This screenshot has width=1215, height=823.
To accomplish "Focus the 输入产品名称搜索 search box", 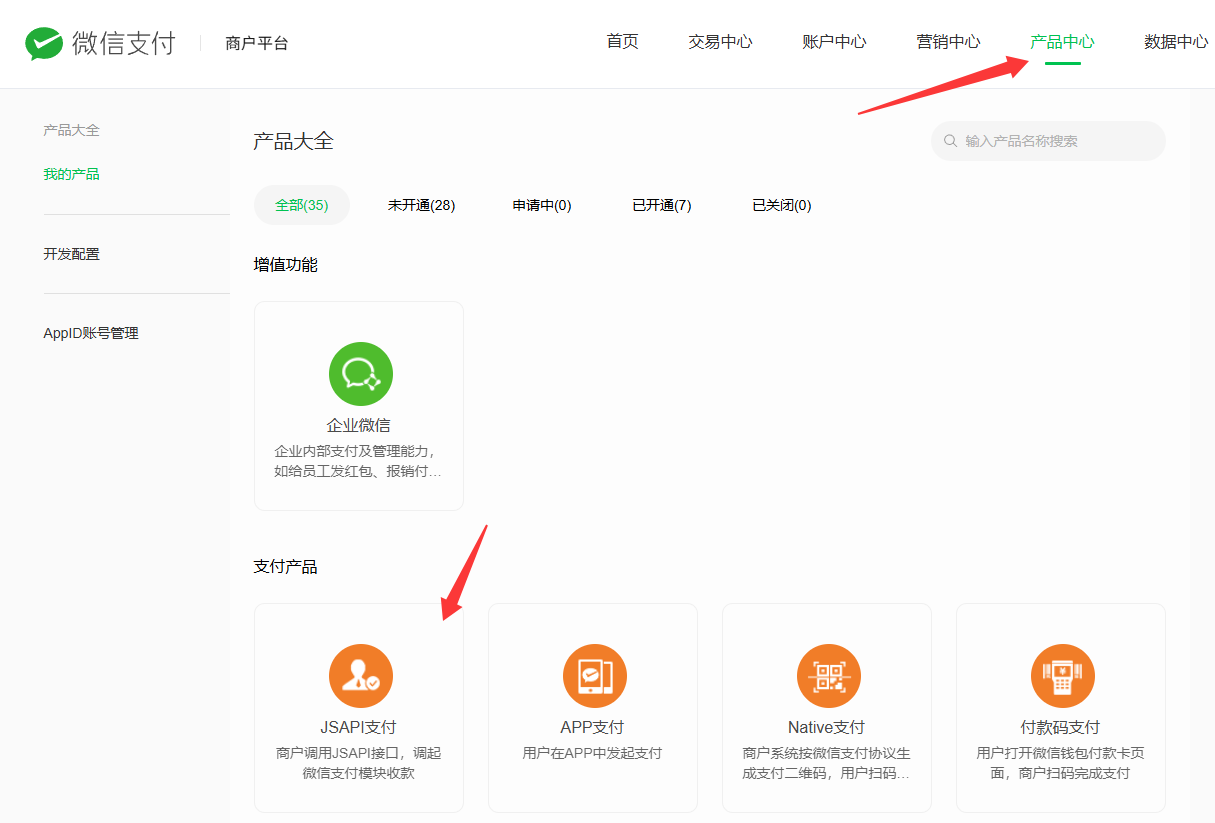I will pyautogui.click(x=1048, y=141).
